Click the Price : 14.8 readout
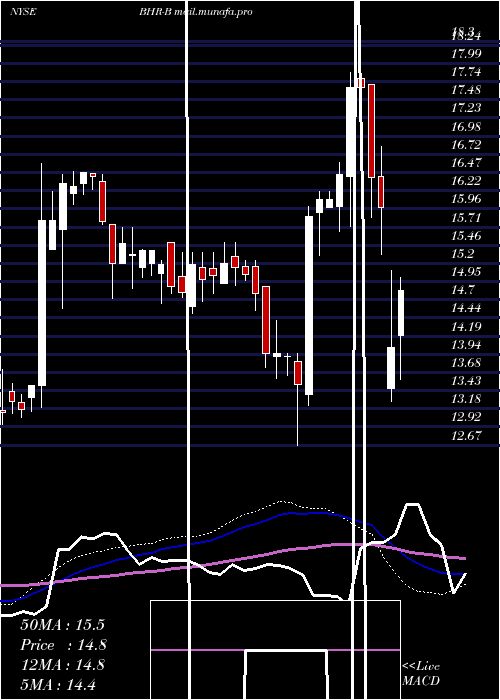The image size is (500, 700). tap(62, 645)
